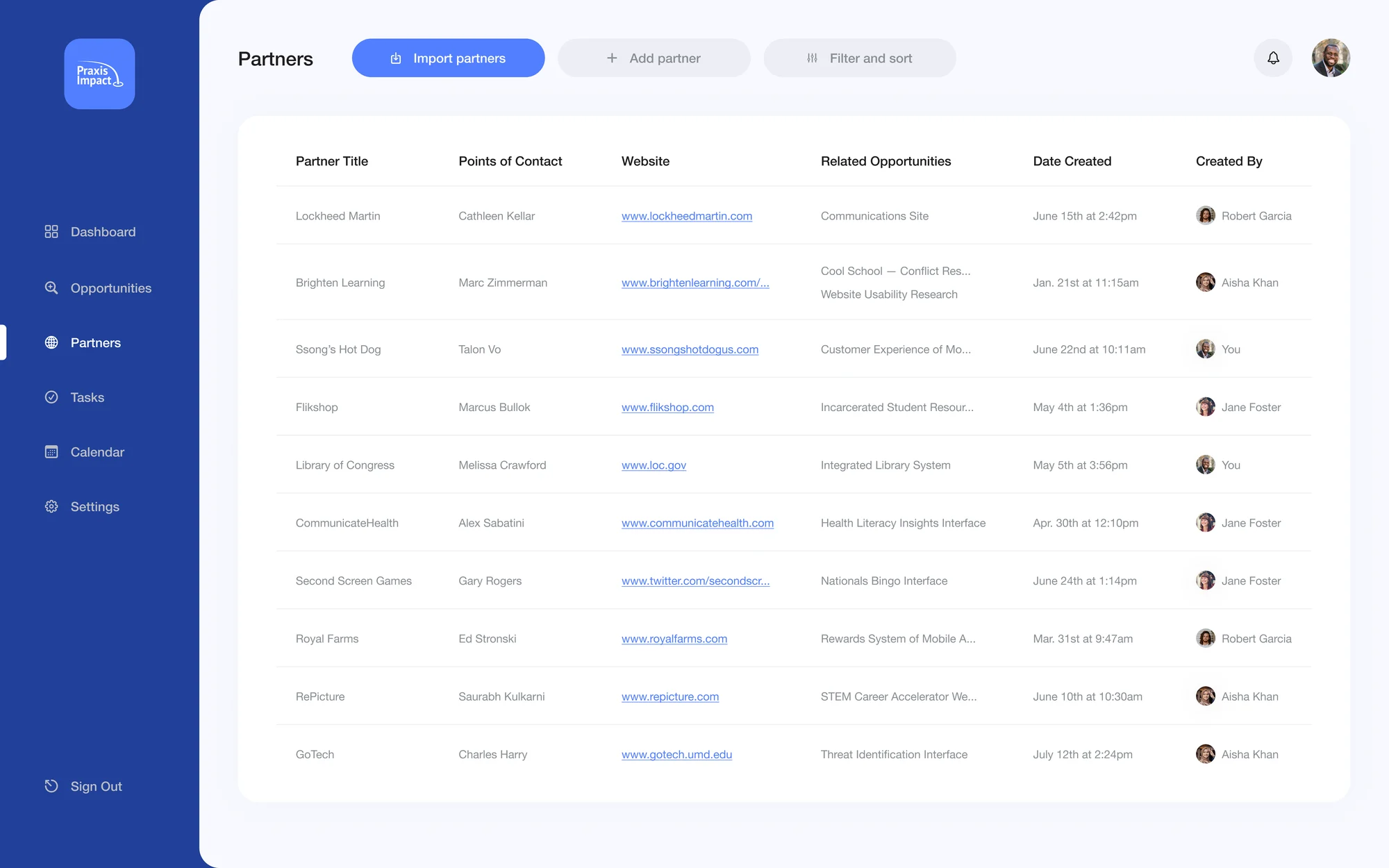Screen dimensions: 1389x868
Task: Click Aisha Khan's avatar in RePicture row
Action: (1206, 696)
